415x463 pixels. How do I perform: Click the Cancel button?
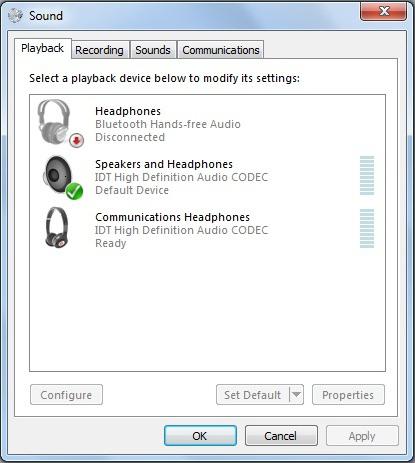[281, 436]
